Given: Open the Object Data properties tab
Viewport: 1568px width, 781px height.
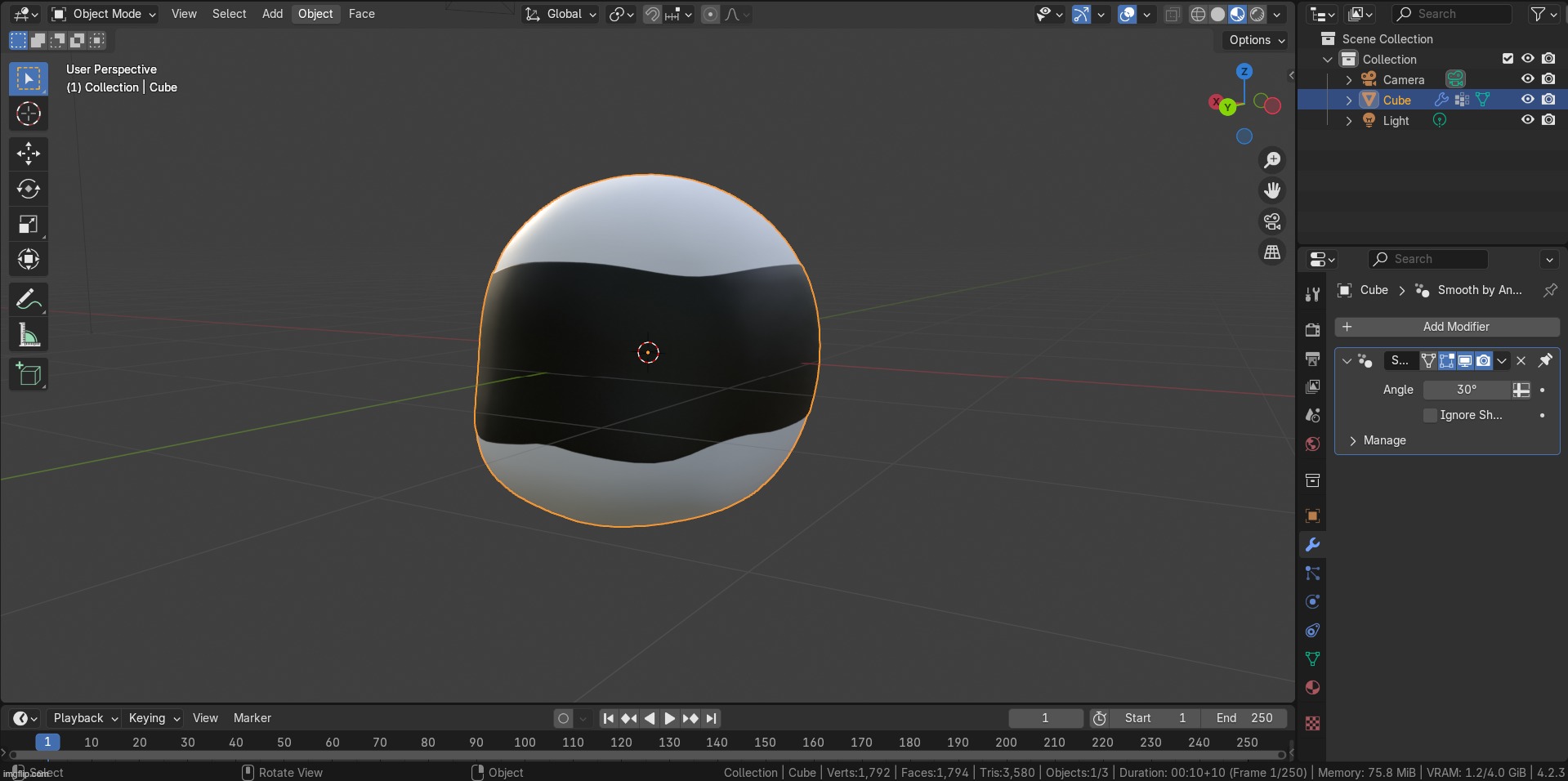Looking at the screenshot, I should click(1312, 659).
